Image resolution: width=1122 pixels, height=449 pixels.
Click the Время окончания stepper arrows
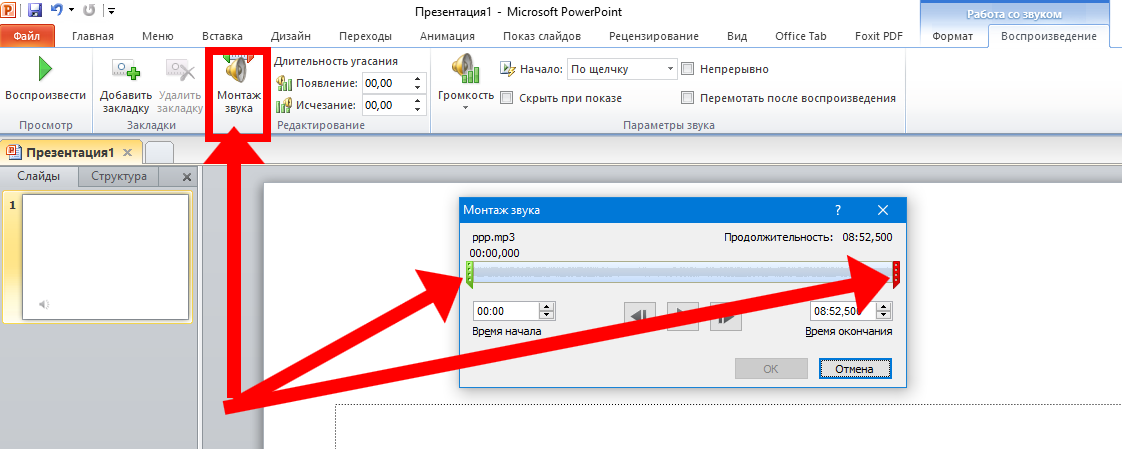(x=884, y=312)
